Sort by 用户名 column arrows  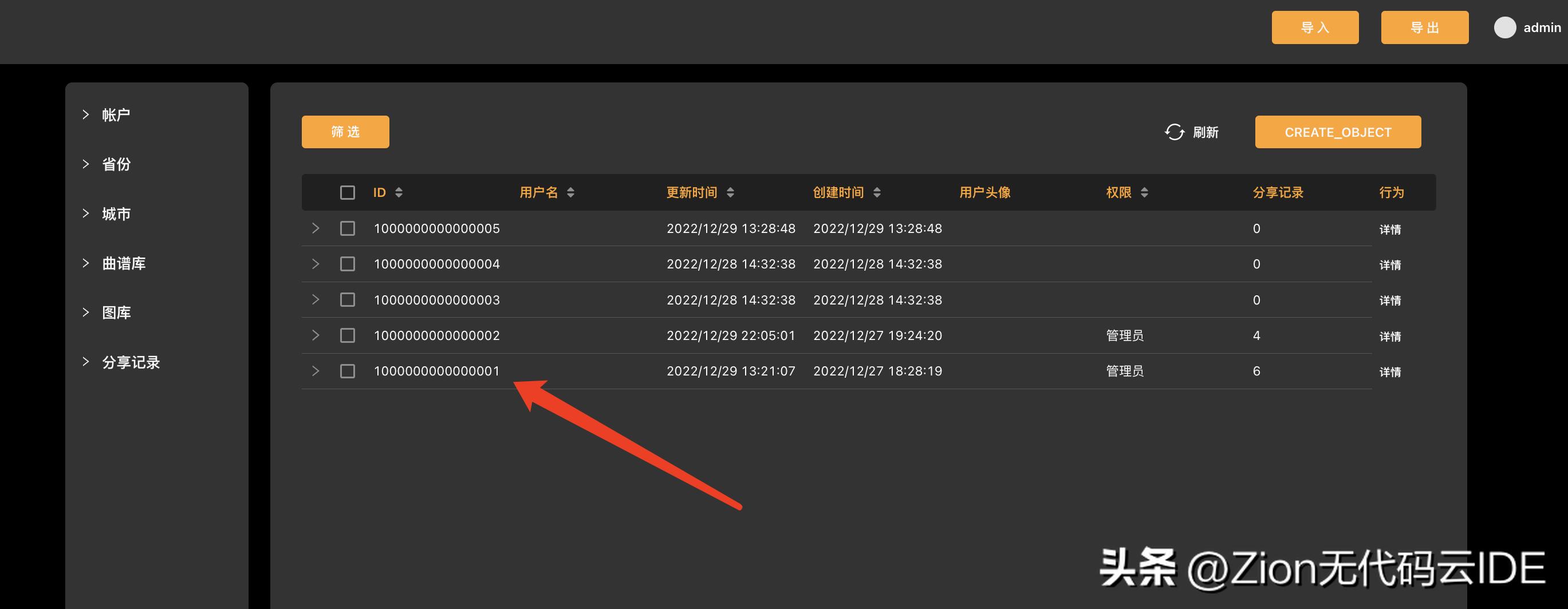(x=570, y=193)
